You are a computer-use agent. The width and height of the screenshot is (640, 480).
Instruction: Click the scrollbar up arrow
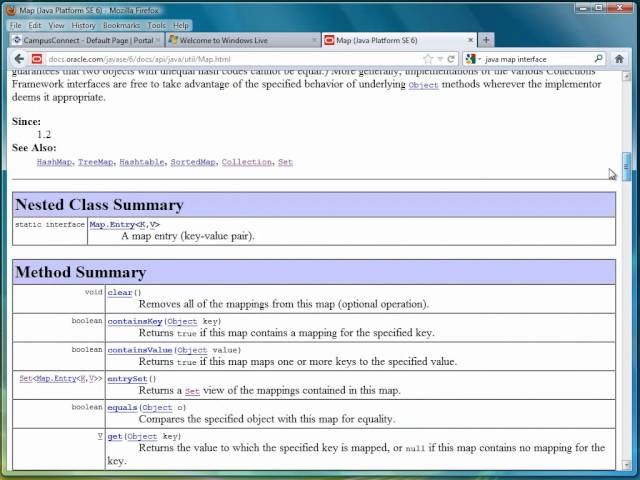[x=626, y=76]
